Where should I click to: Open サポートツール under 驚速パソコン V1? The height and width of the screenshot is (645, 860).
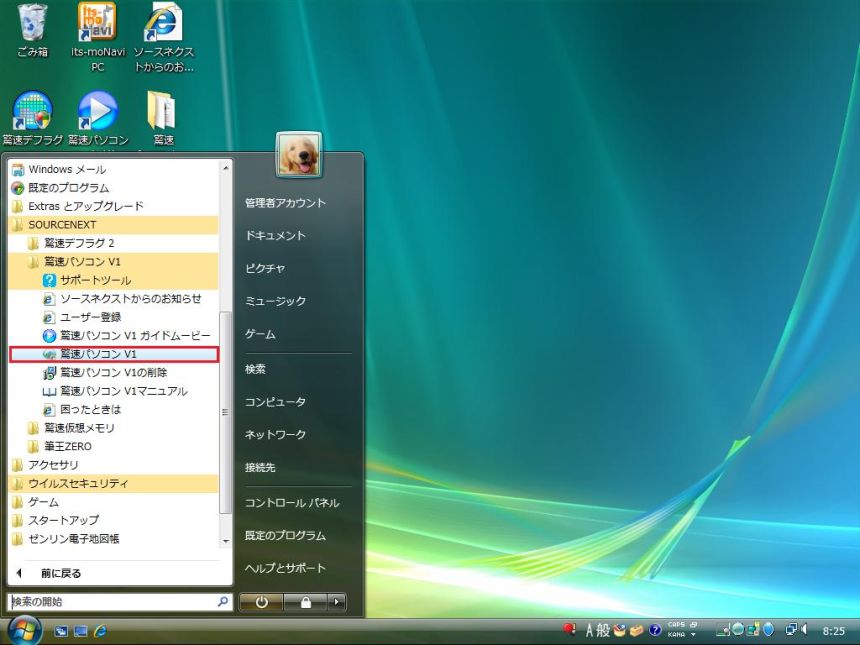[114, 280]
